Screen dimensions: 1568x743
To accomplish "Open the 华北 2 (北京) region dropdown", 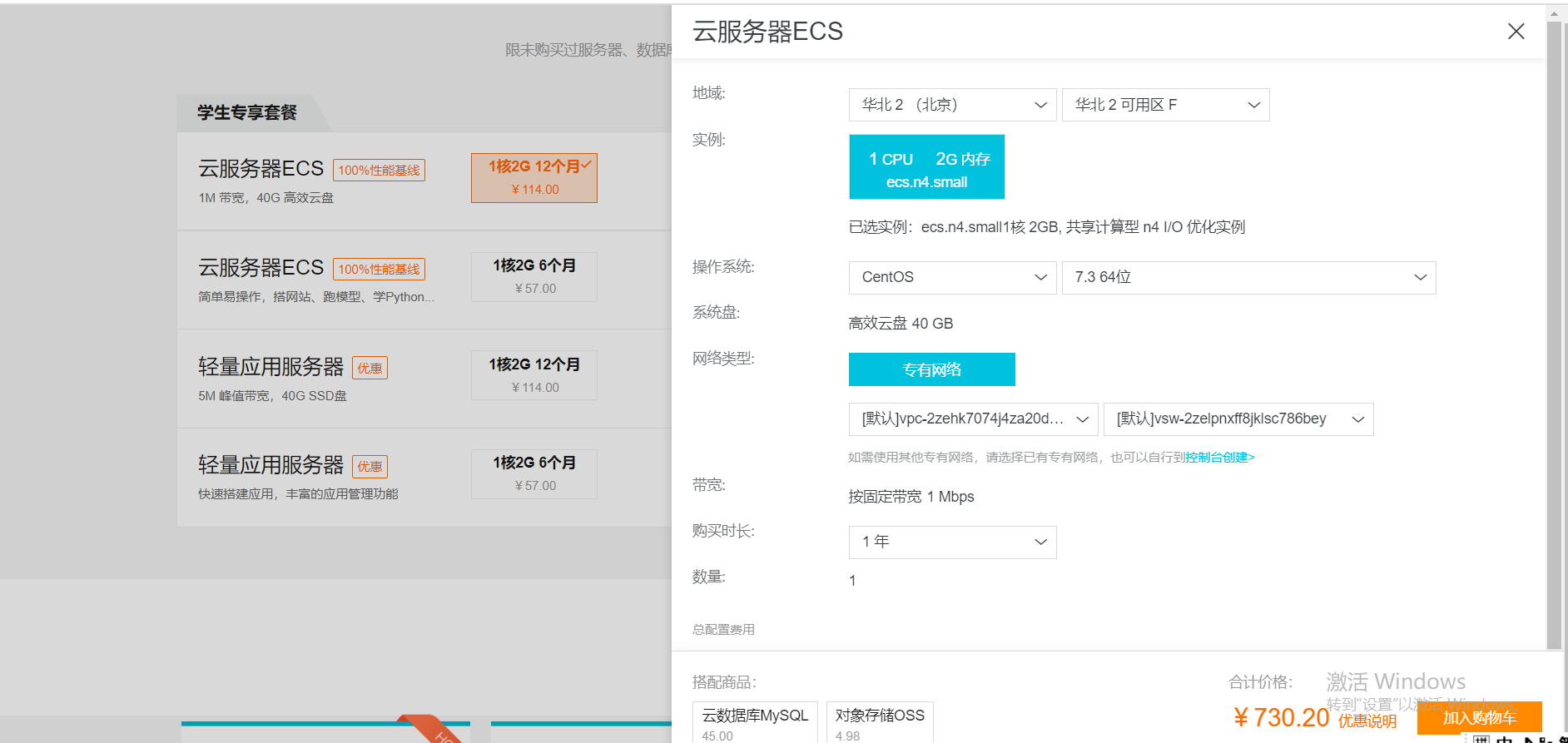I will pos(953,105).
